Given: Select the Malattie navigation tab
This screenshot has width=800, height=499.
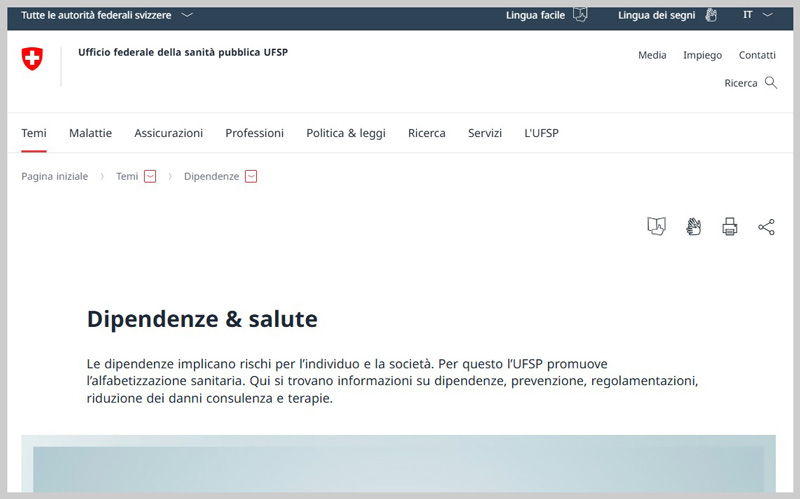Looking at the screenshot, I should [90, 133].
